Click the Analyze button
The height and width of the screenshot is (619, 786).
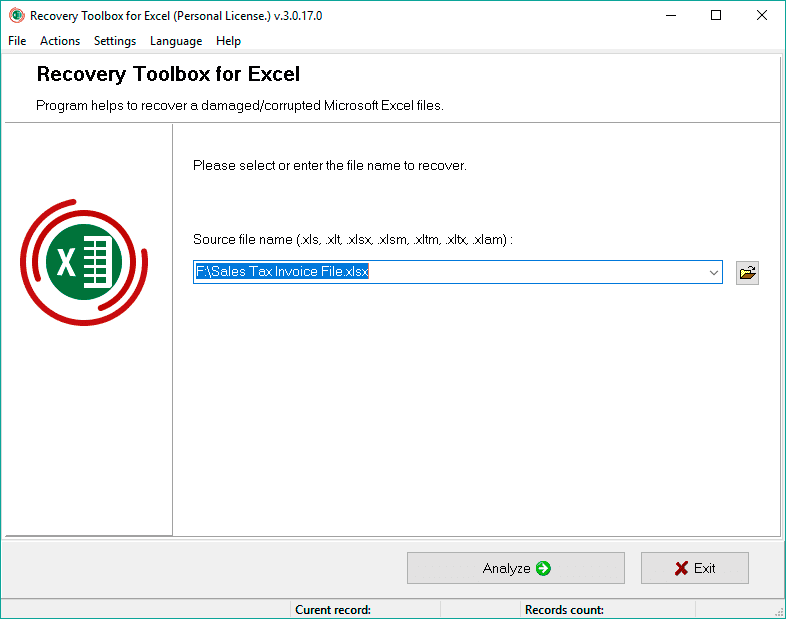coord(515,568)
